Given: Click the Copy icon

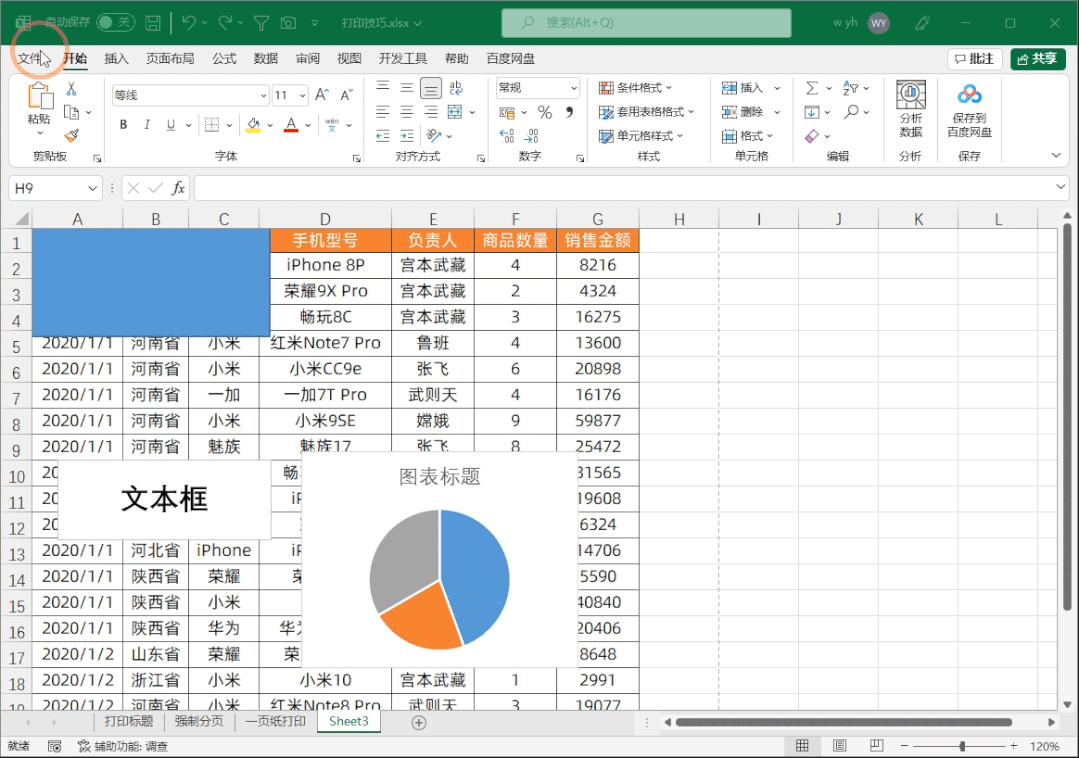Looking at the screenshot, I should tap(72, 112).
